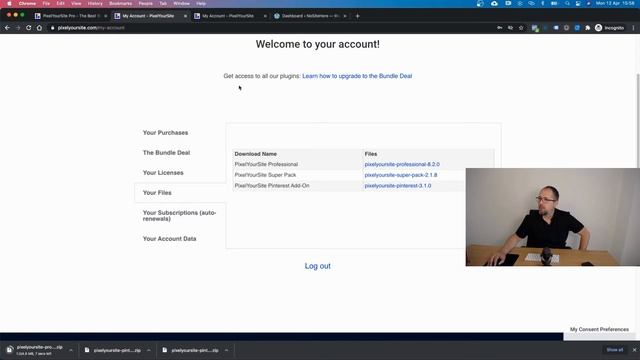The width and height of the screenshot is (640, 360).
Task: Open the Chrome menu in the menu bar
Action: click(x=27, y=3)
